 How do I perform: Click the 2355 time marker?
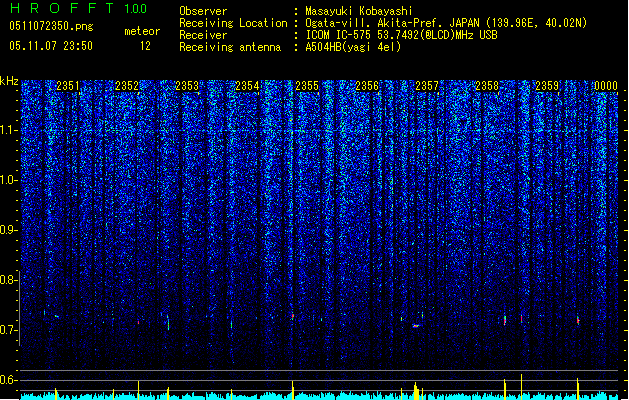(x=307, y=86)
